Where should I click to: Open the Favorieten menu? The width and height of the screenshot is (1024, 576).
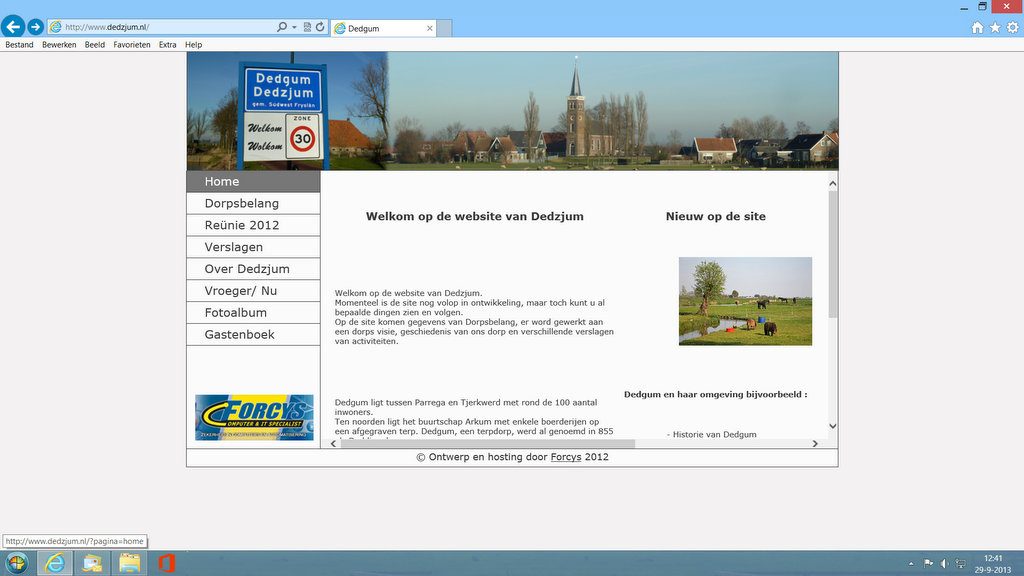(132, 45)
